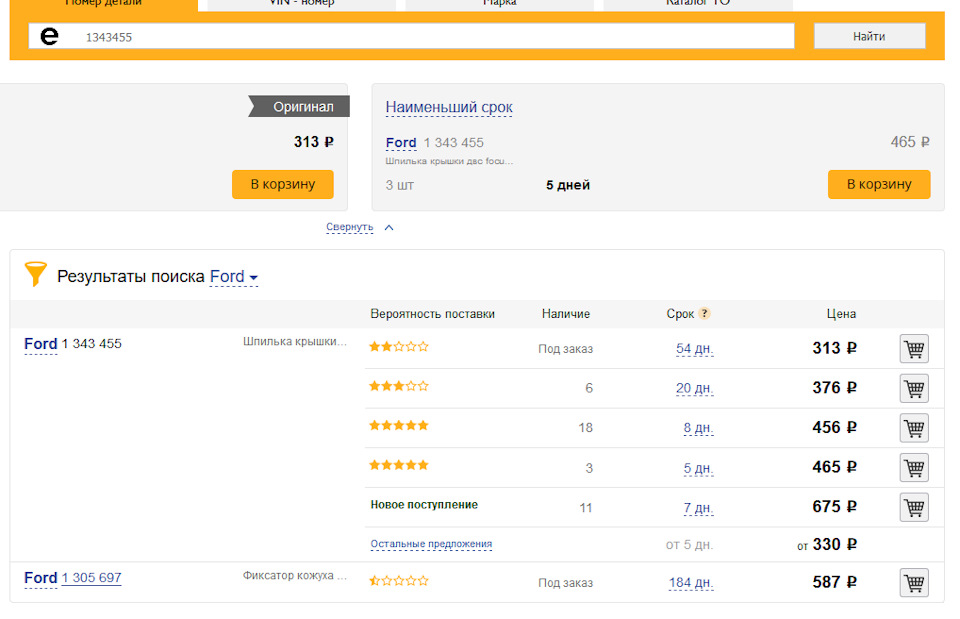Click the part number search field
Viewport: 960px width, 619px height.
pyautogui.click(x=430, y=37)
